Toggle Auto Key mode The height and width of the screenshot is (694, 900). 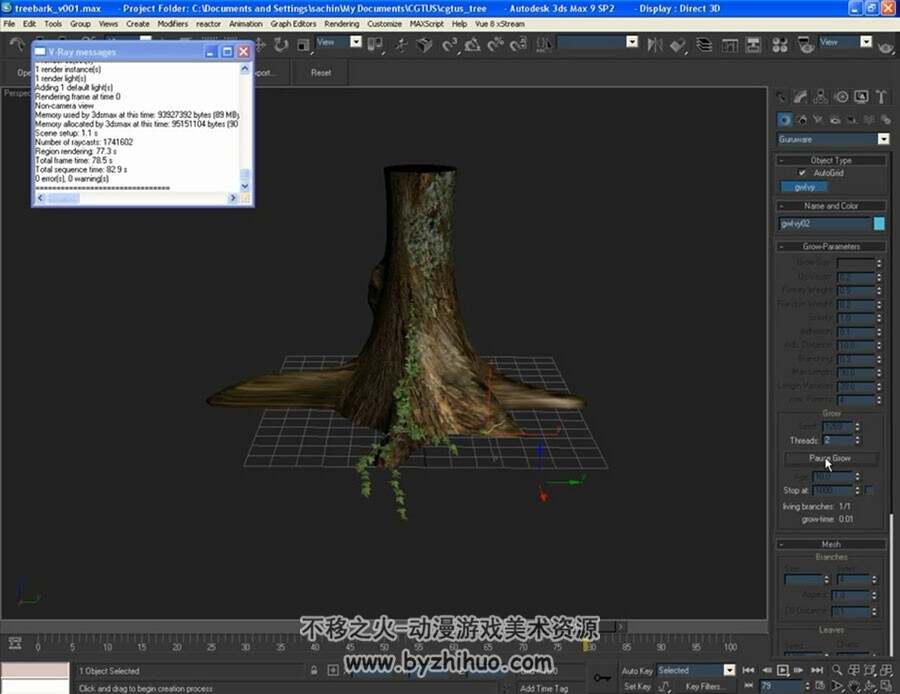click(x=637, y=670)
